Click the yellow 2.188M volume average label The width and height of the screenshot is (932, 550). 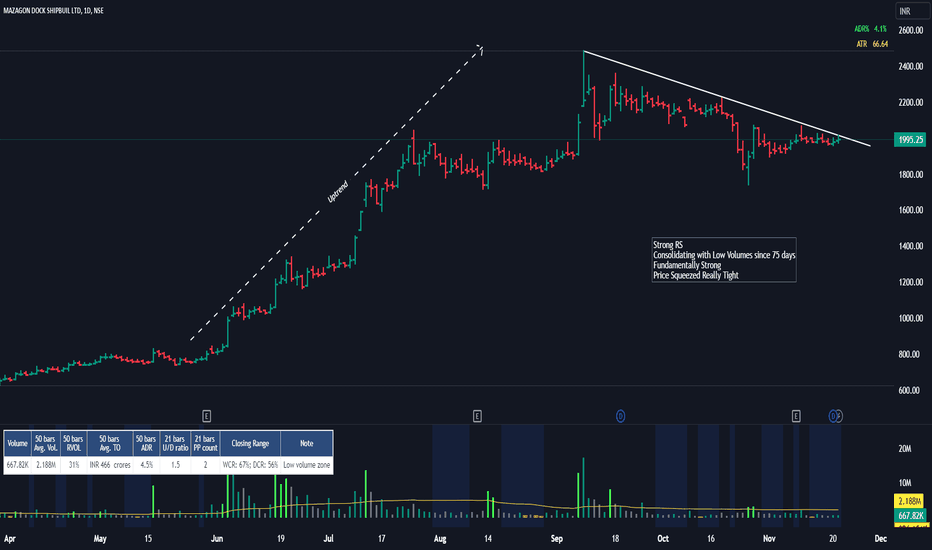(x=910, y=501)
